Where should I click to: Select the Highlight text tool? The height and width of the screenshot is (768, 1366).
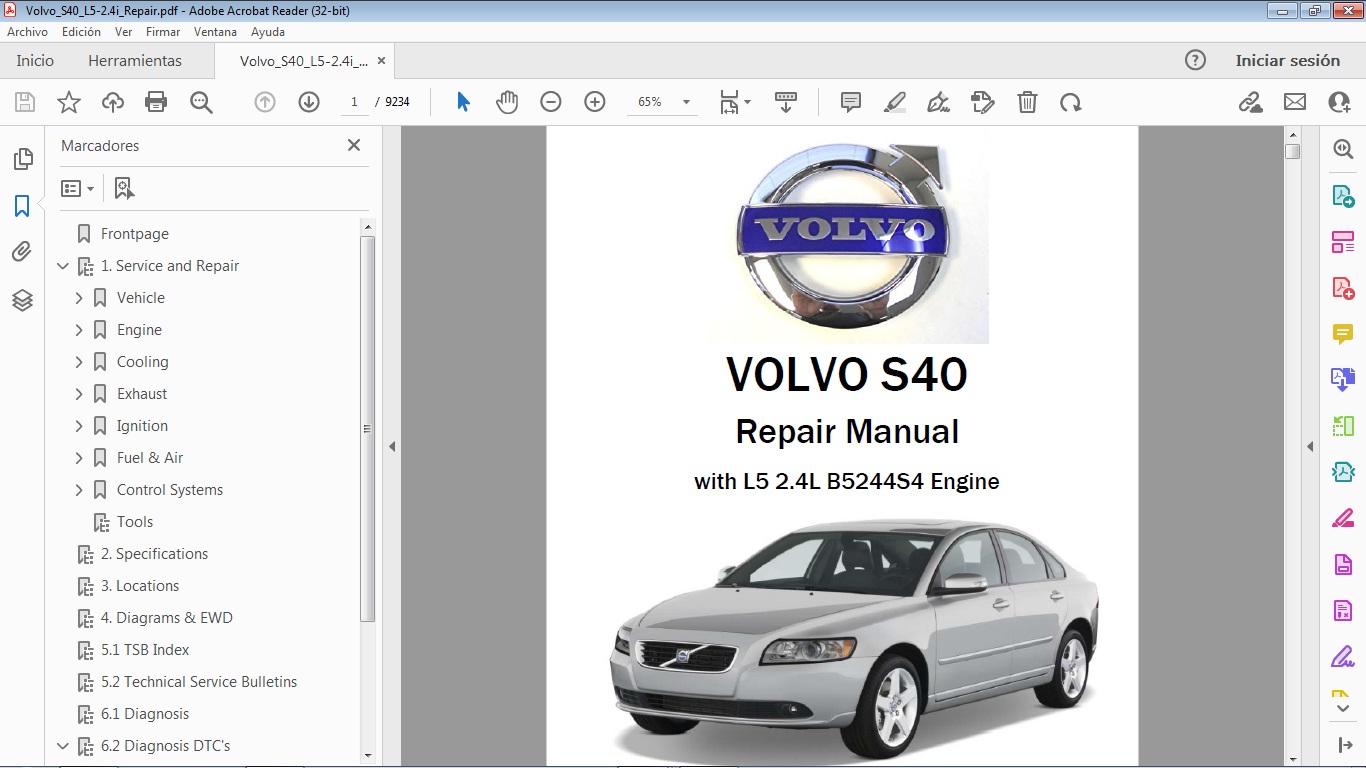click(894, 101)
